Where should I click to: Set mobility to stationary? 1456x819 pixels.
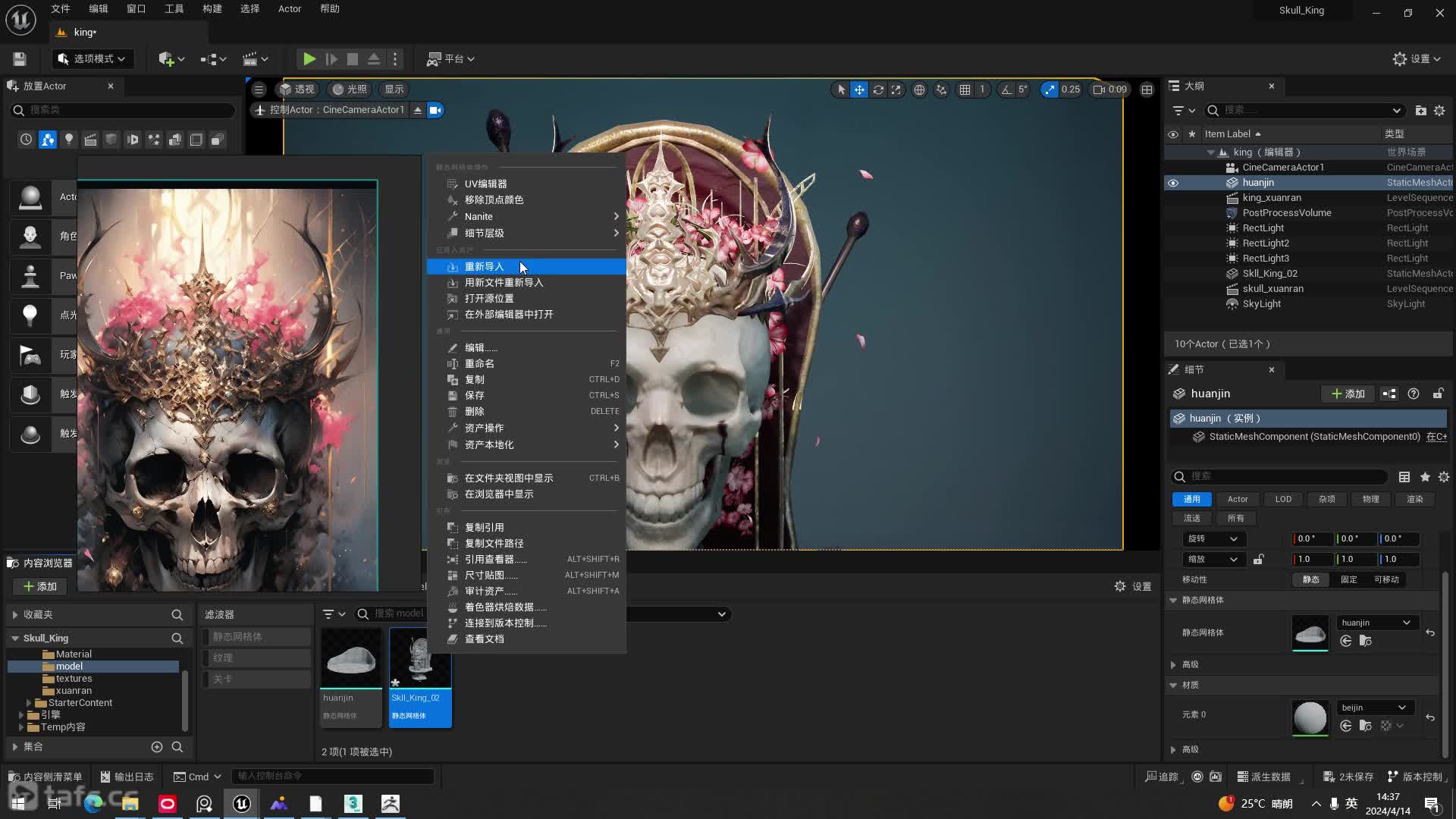1349,579
